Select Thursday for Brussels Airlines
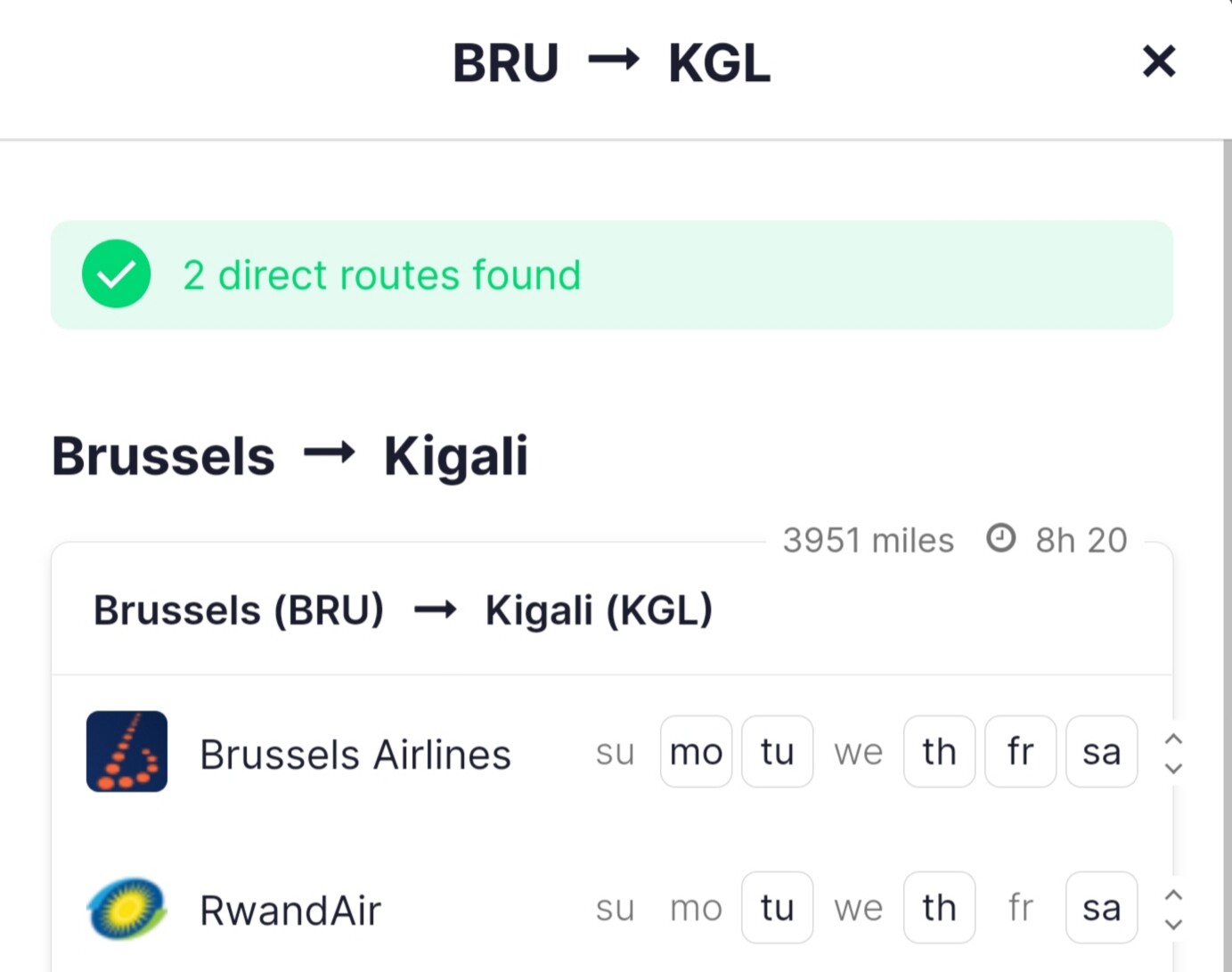 (x=939, y=752)
